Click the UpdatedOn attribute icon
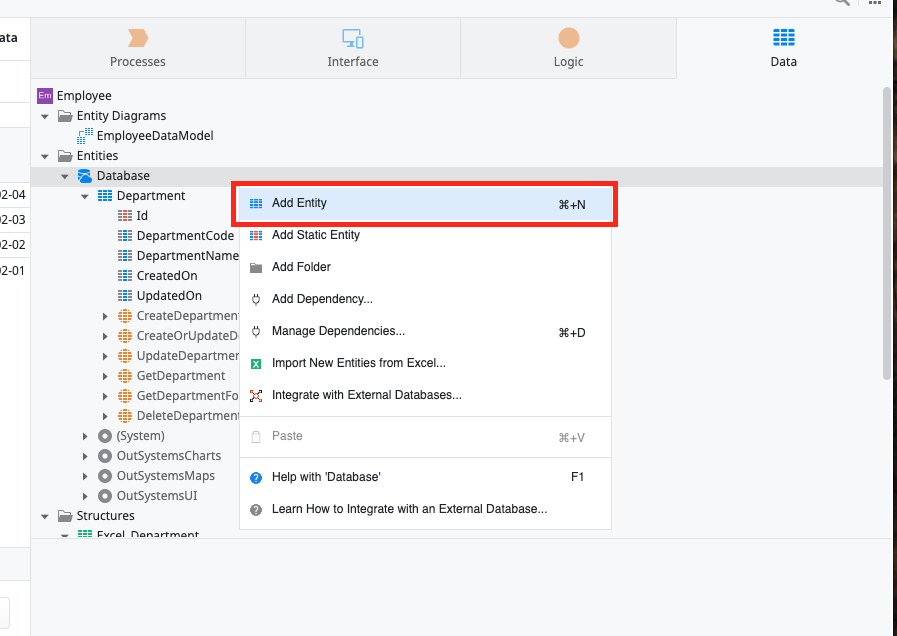The height and width of the screenshot is (636, 897). pyautogui.click(x=125, y=296)
